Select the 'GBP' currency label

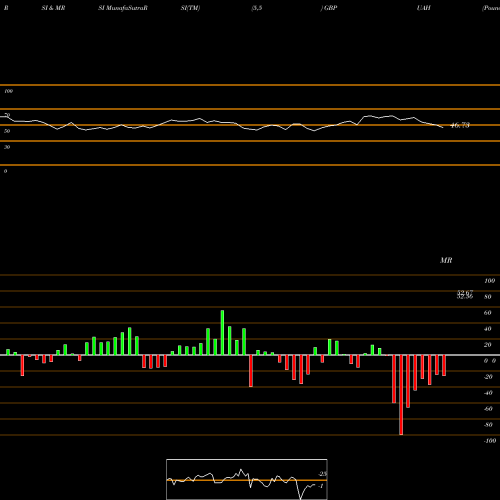point(330,8)
